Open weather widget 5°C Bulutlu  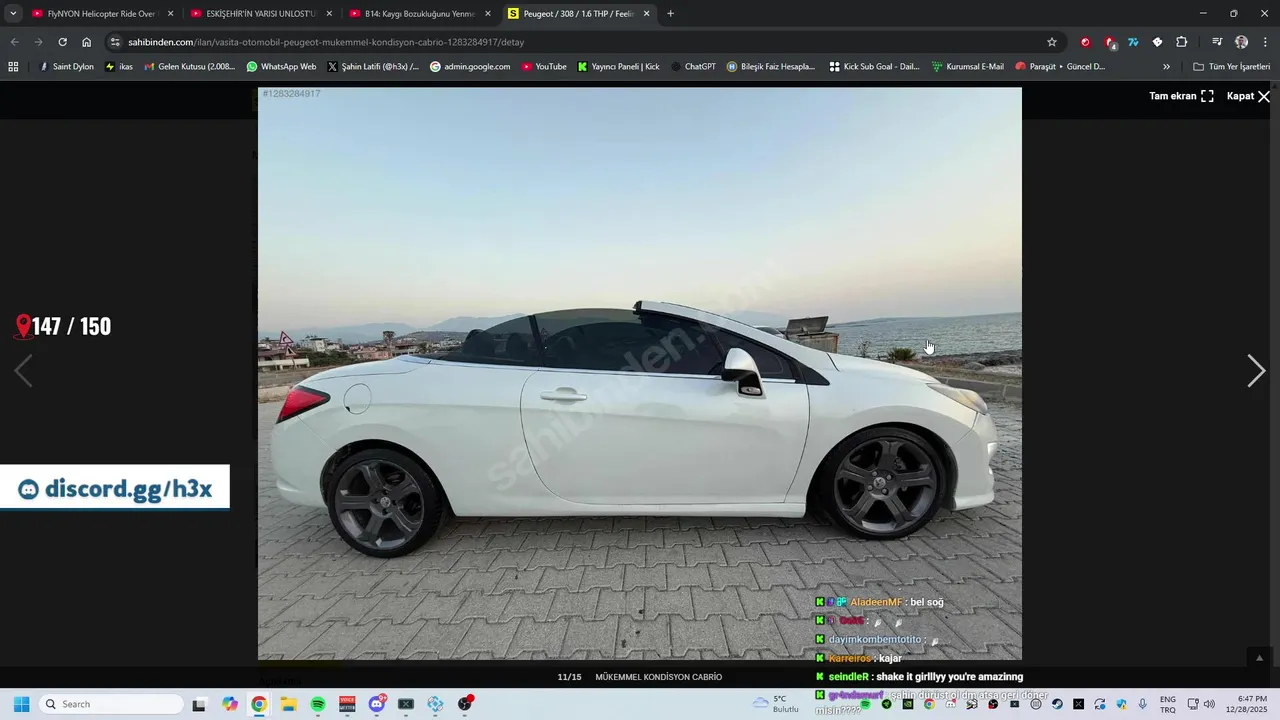pos(777,704)
